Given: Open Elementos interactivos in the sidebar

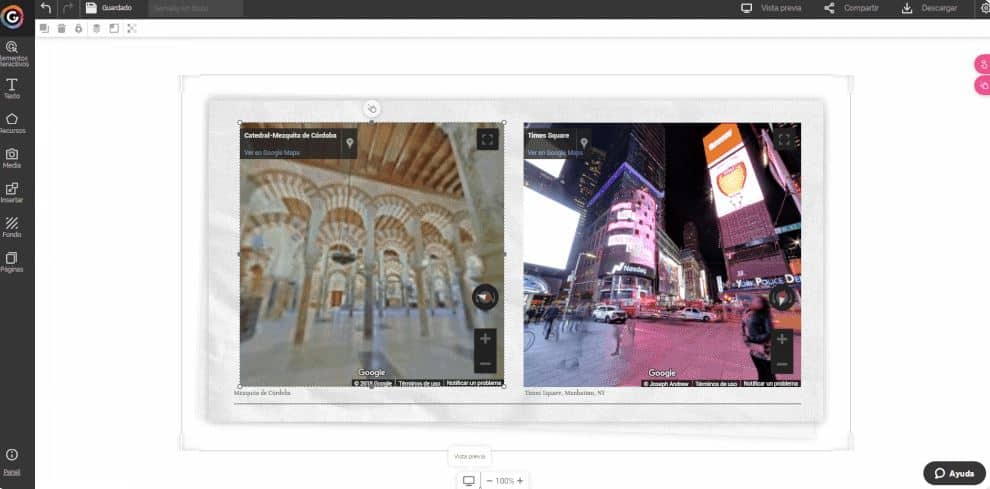Looking at the screenshot, I should (x=12, y=54).
